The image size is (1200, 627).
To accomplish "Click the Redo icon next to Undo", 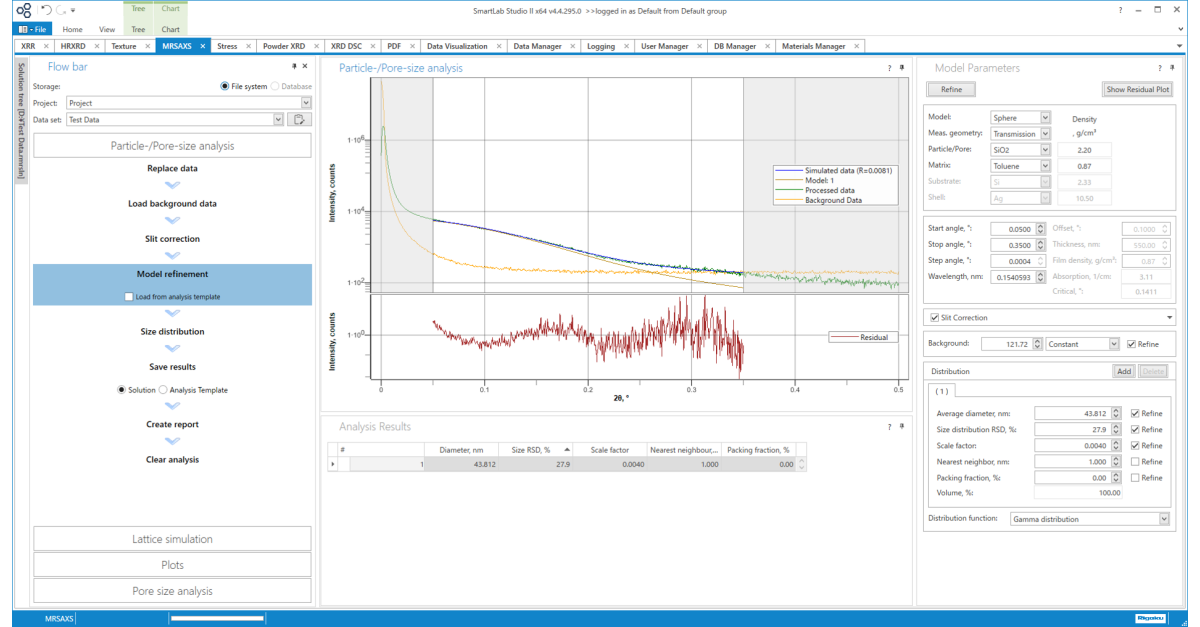I will (x=60, y=9).
